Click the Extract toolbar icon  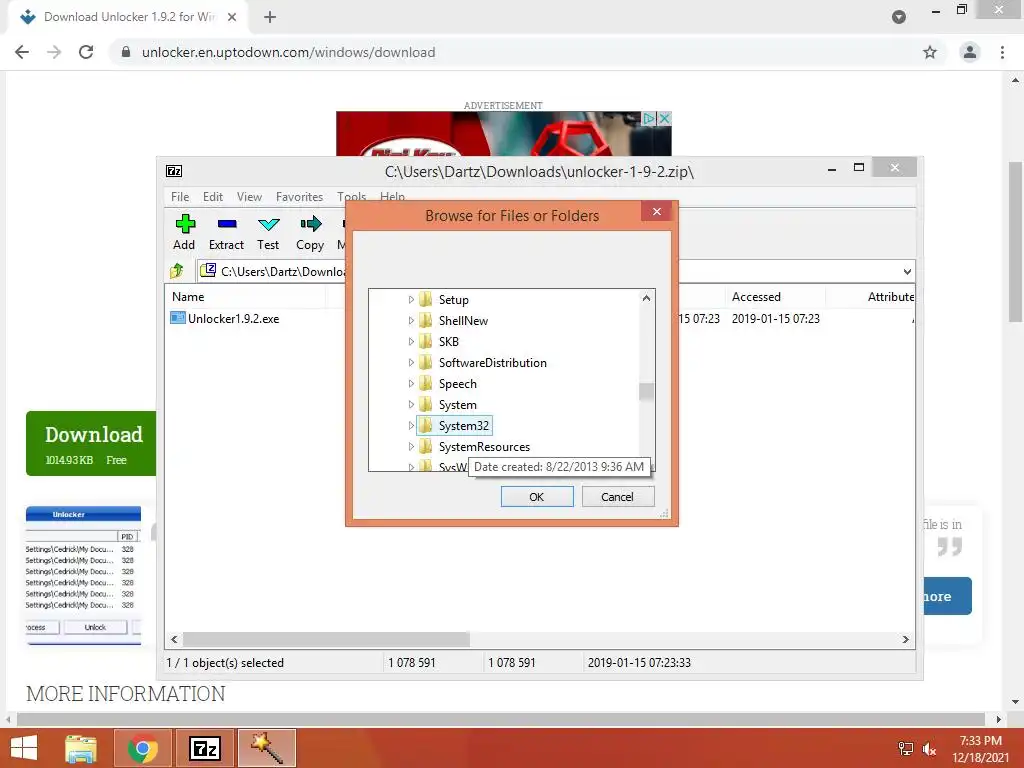[x=227, y=224]
